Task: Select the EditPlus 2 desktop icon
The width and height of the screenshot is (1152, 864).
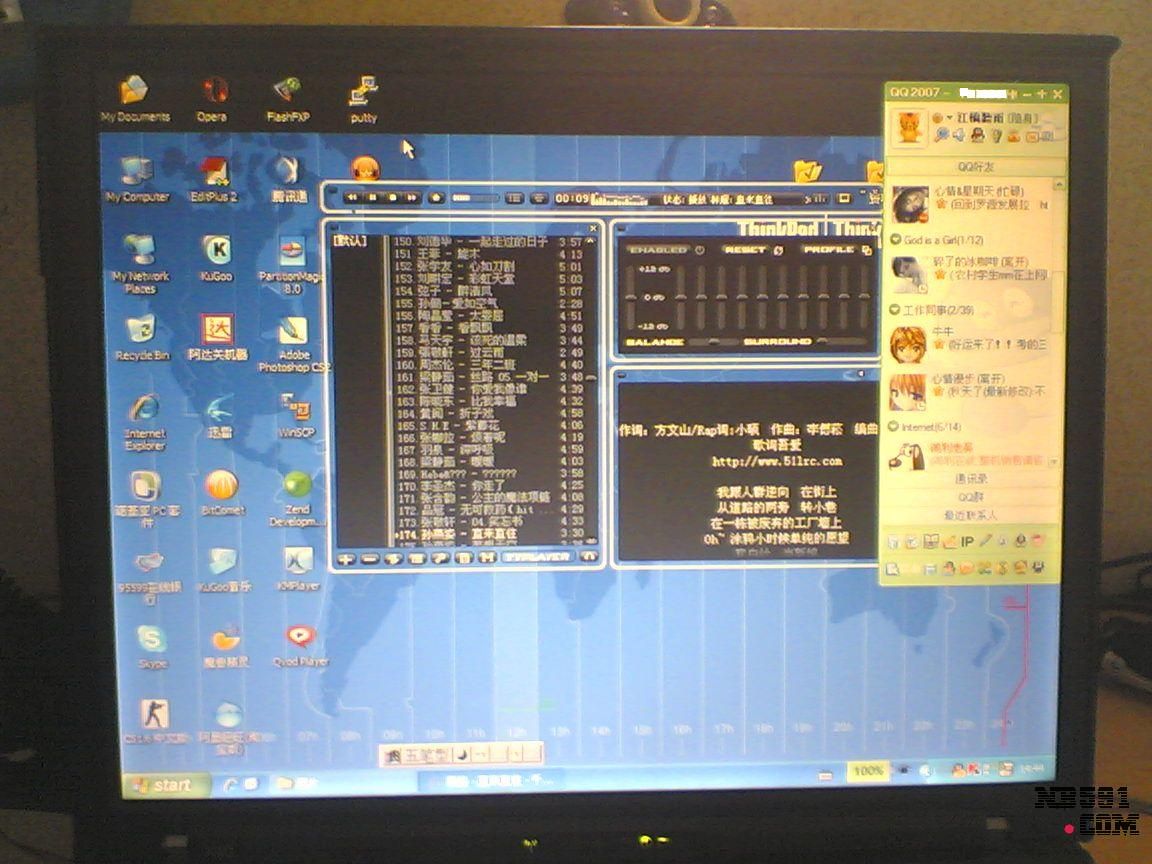Action: tap(214, 180)
